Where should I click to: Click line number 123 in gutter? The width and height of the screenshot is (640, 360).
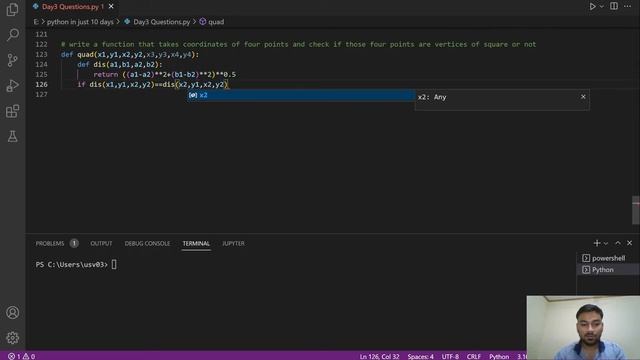(x=41, y=54)
